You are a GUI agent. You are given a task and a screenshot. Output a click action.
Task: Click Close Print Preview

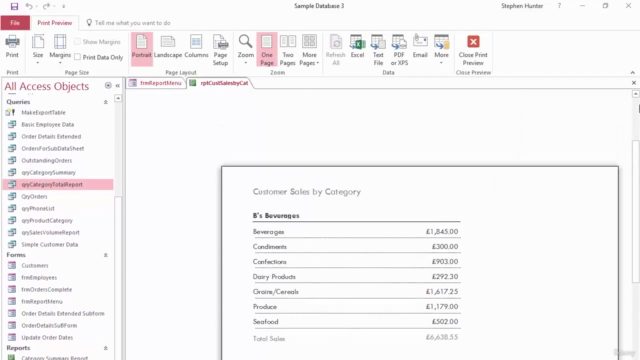point(473,50)
